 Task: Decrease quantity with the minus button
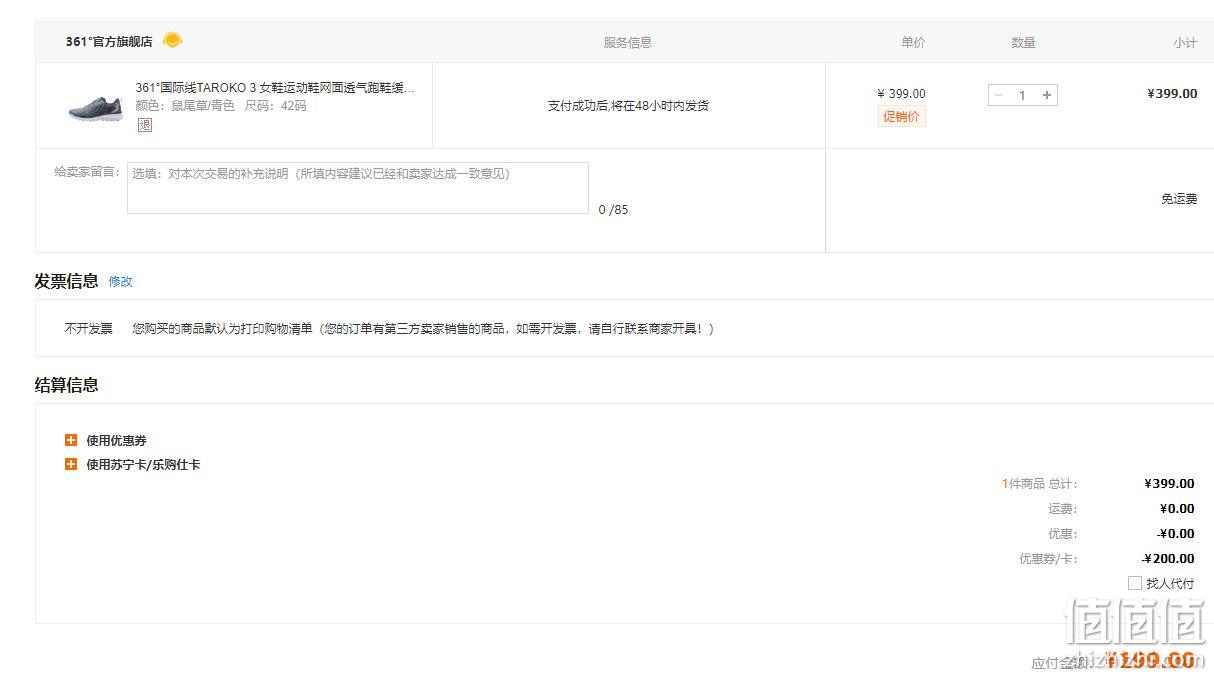click(998, 95)
